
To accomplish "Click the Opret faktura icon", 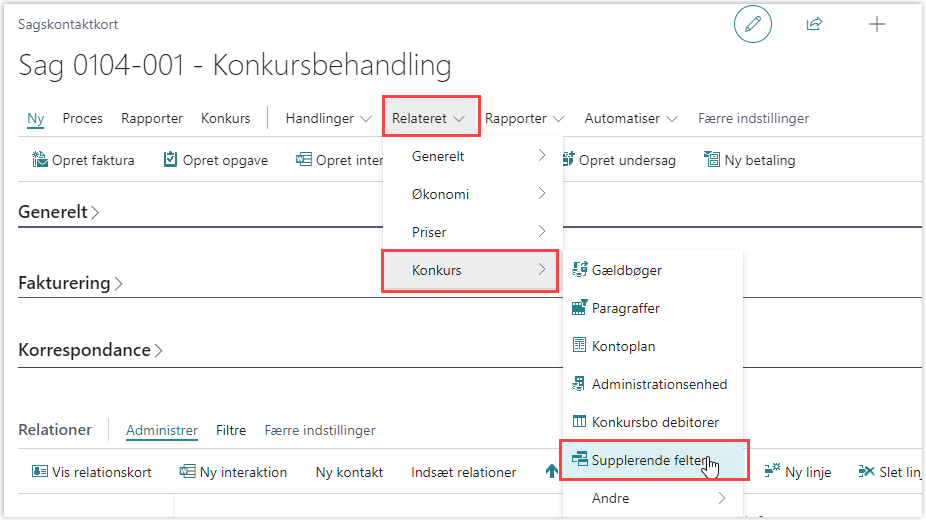I will [40, 160].
